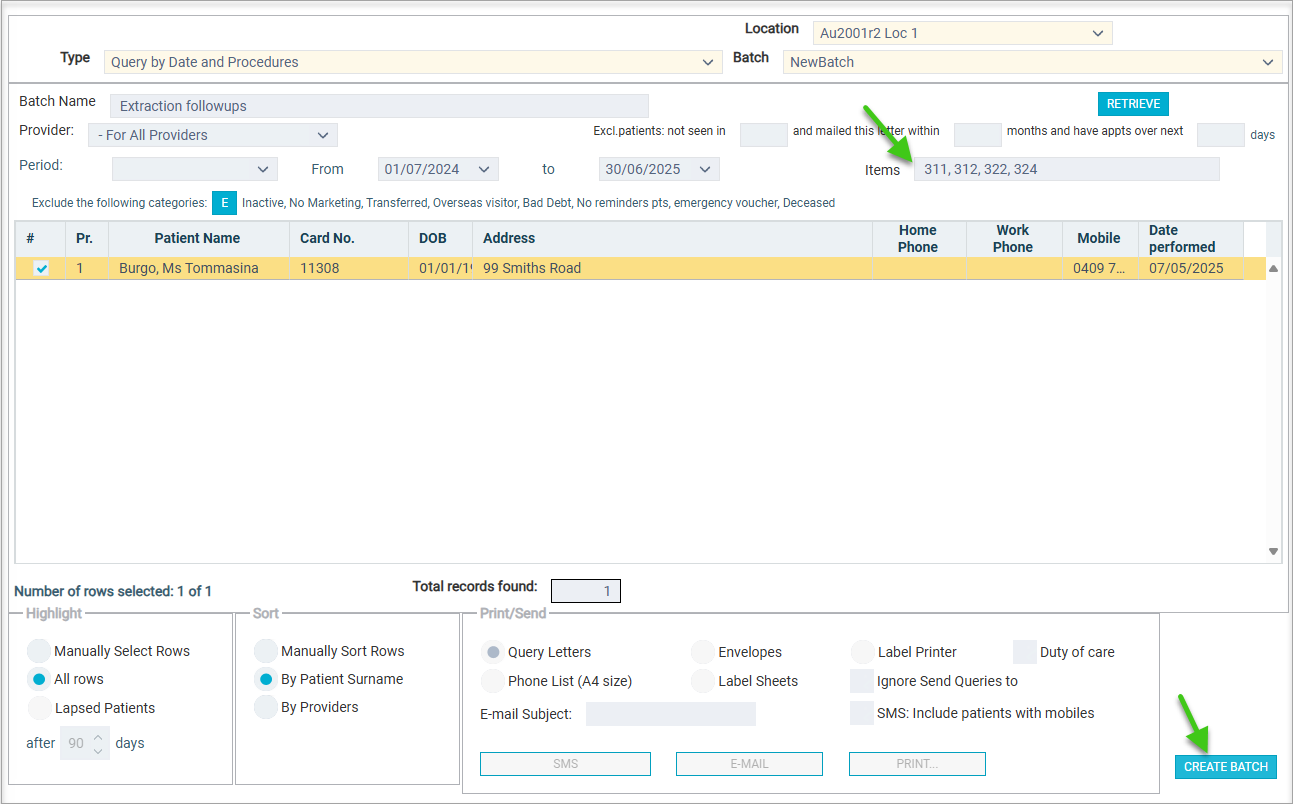Click address cell 99 Smiths Road
Screen dimensions: 1293x804
tap(672, 268)
